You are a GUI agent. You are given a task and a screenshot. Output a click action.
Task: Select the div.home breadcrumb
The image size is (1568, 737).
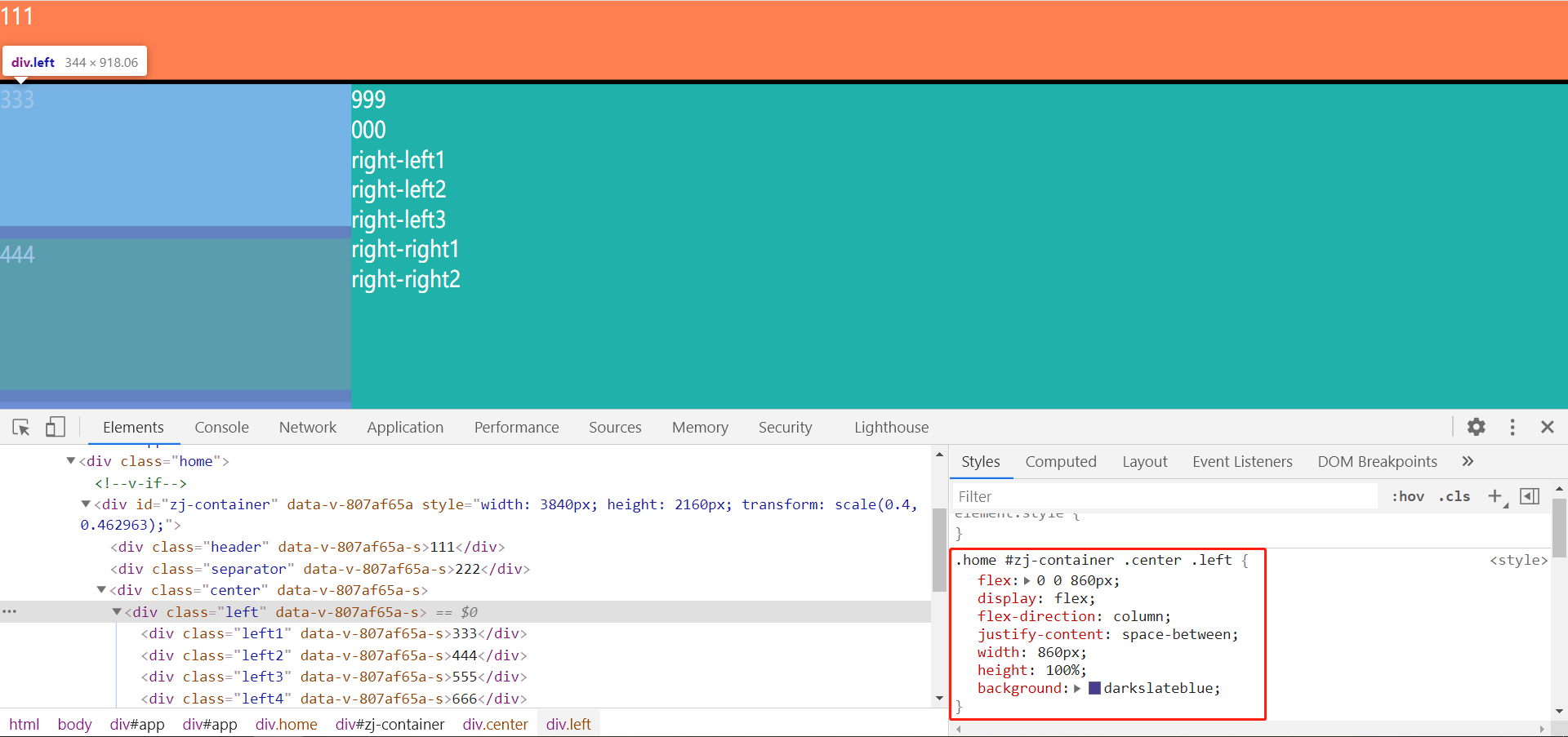[286, 724]
